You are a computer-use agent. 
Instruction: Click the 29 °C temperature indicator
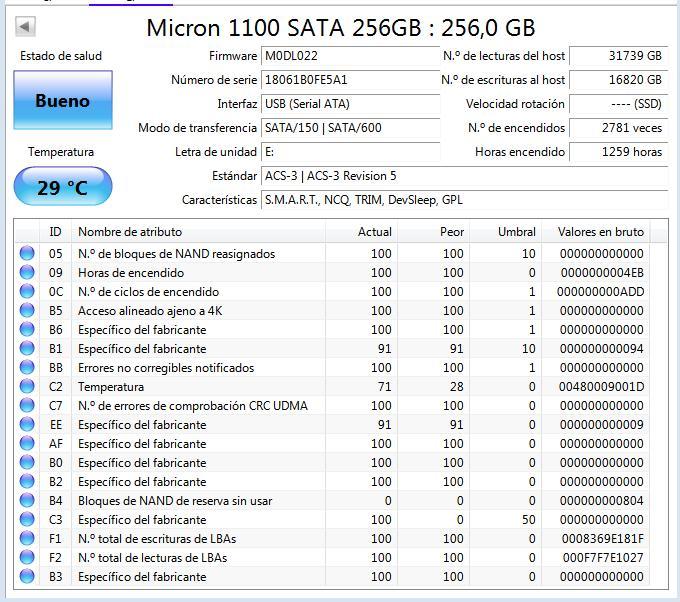coord(63,186)
